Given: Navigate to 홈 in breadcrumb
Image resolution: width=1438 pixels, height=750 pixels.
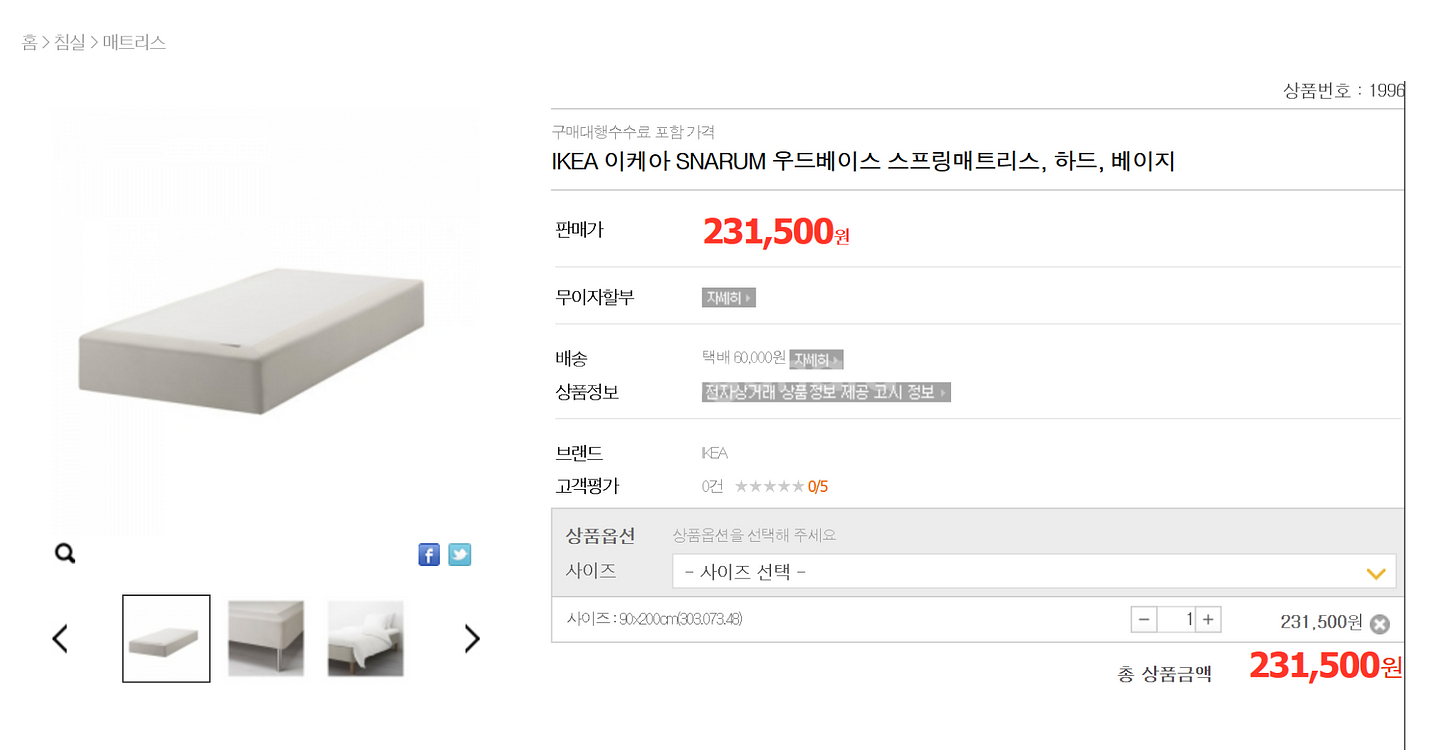Looking at the screenshot, I should point(30,42).
